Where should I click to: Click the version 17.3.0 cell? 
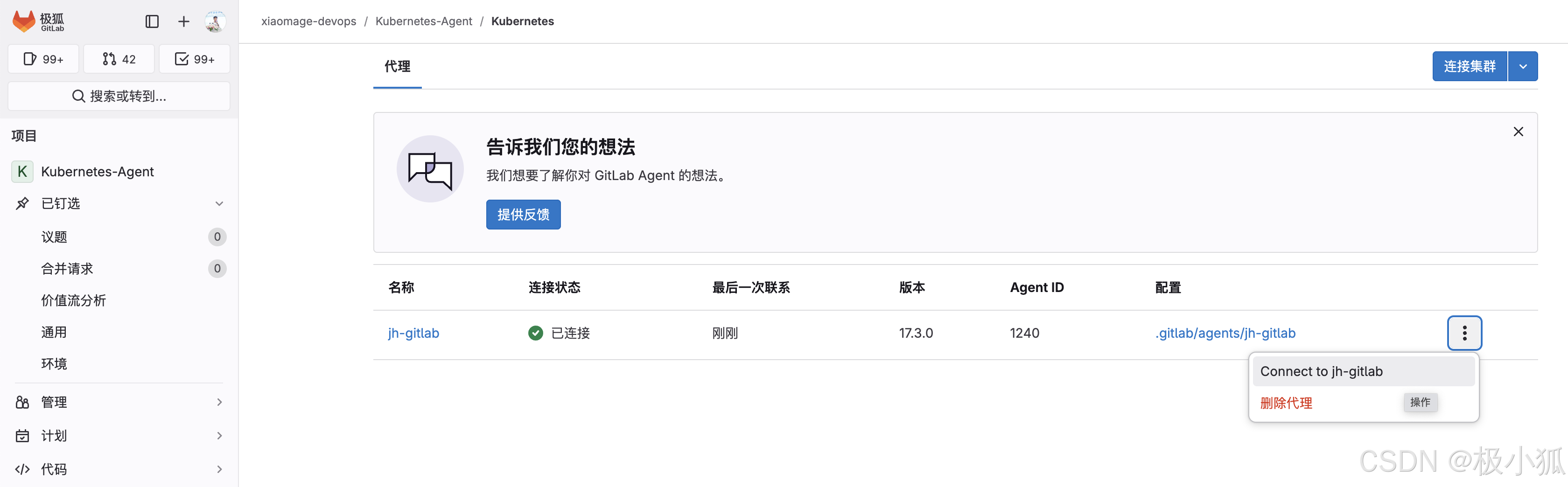916,333
